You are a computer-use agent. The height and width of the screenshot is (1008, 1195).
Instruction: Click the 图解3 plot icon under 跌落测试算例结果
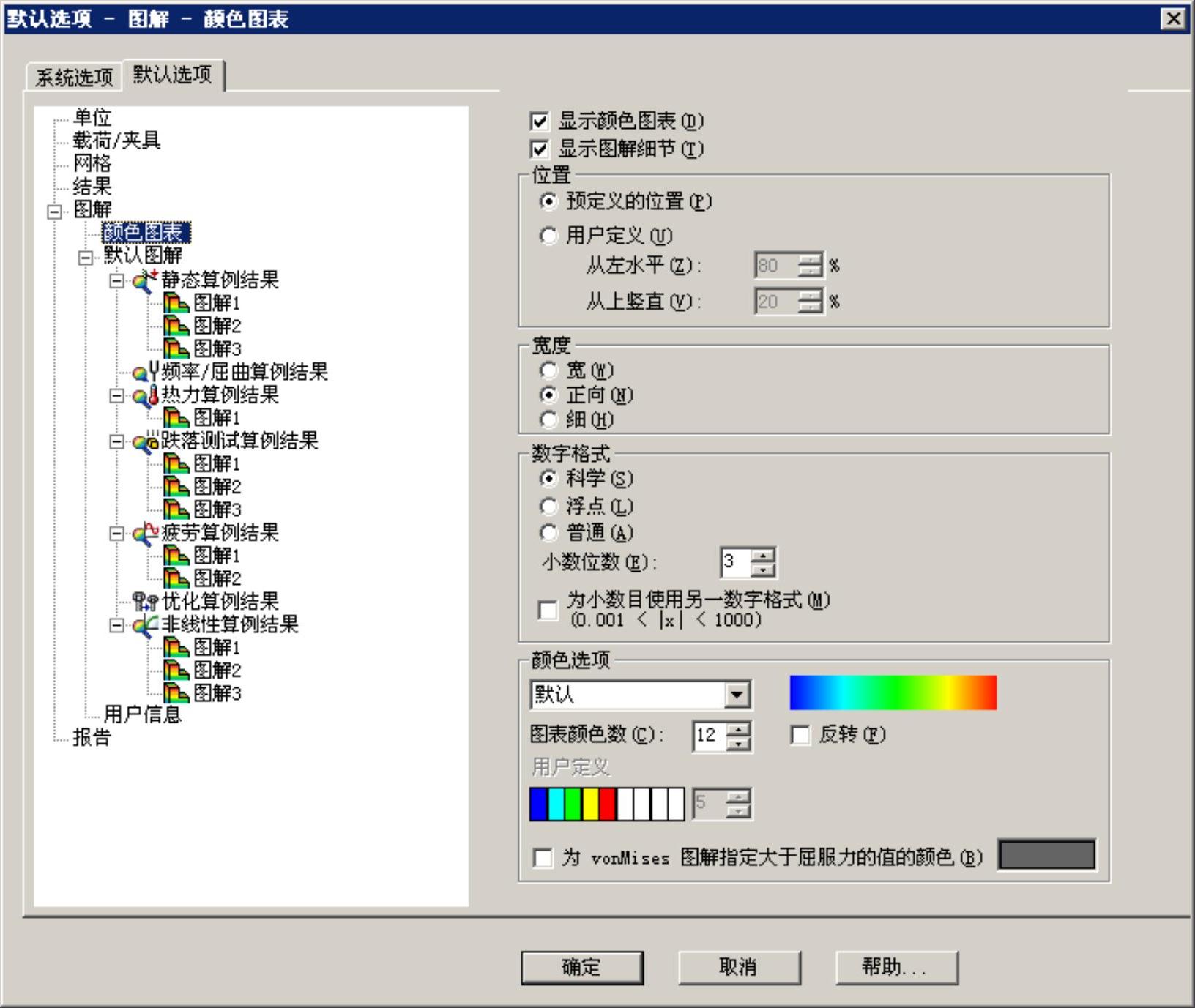pos(176,509)
